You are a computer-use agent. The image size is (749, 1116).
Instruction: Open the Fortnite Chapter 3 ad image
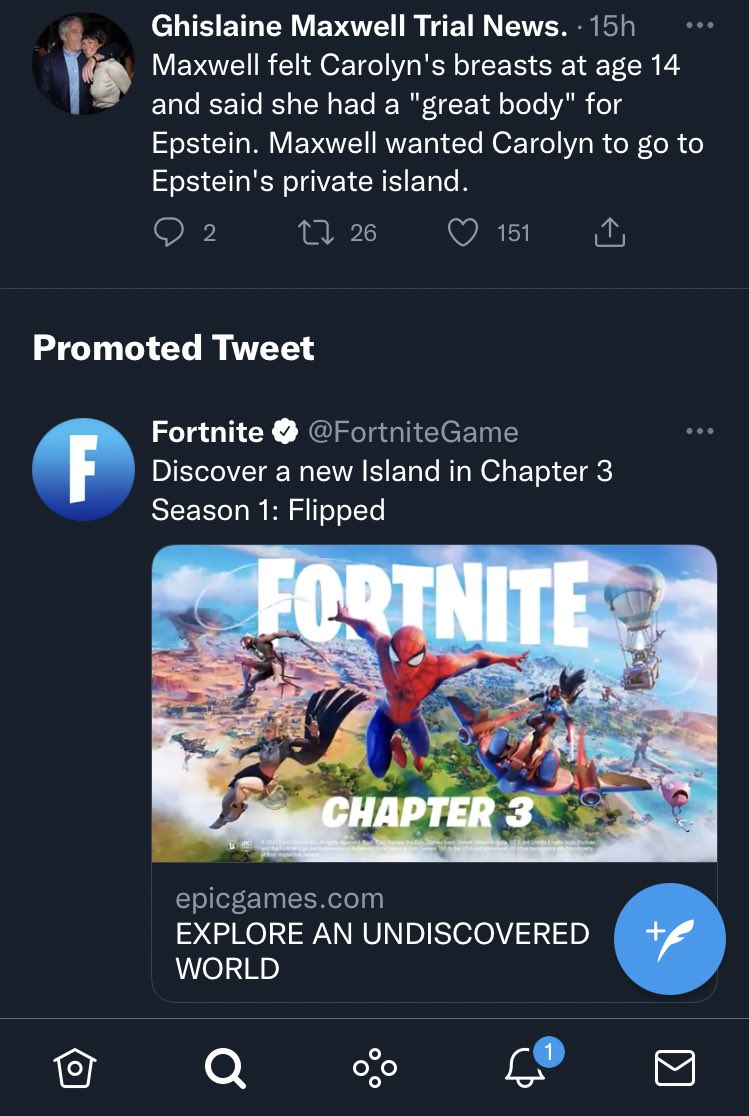point(434,703)
